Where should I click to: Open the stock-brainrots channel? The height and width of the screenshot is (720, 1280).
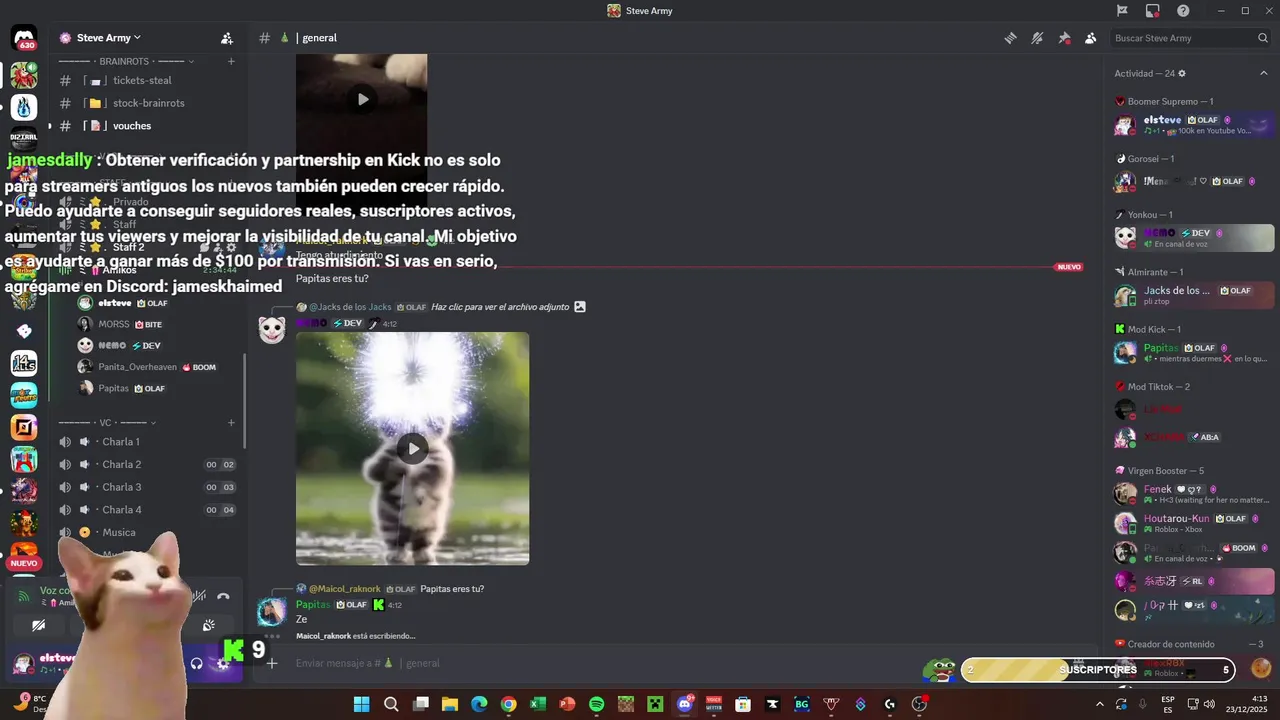click(148, 103)
